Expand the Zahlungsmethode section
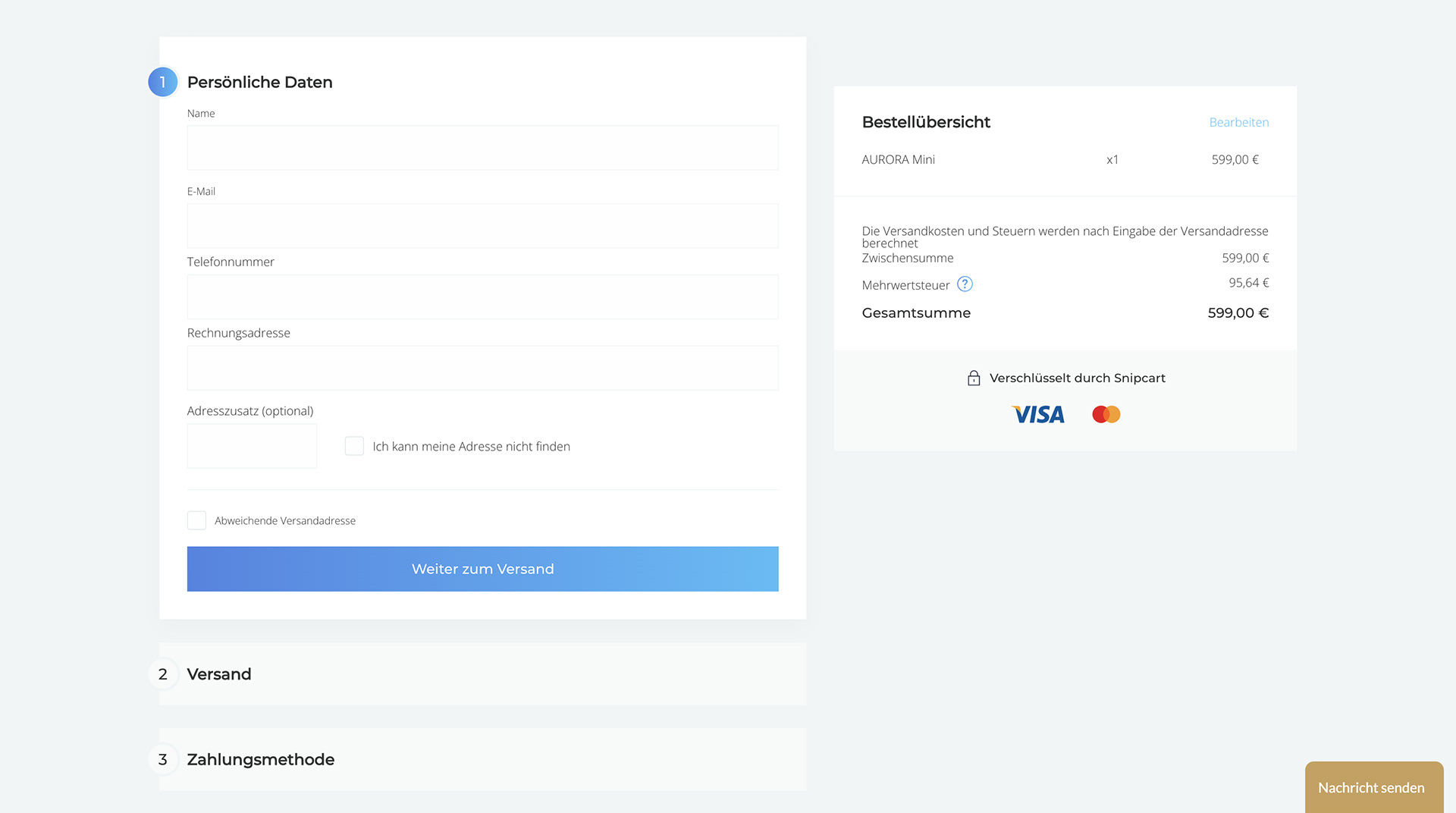This screenshot has width=1456, height=813. (482, 759)
